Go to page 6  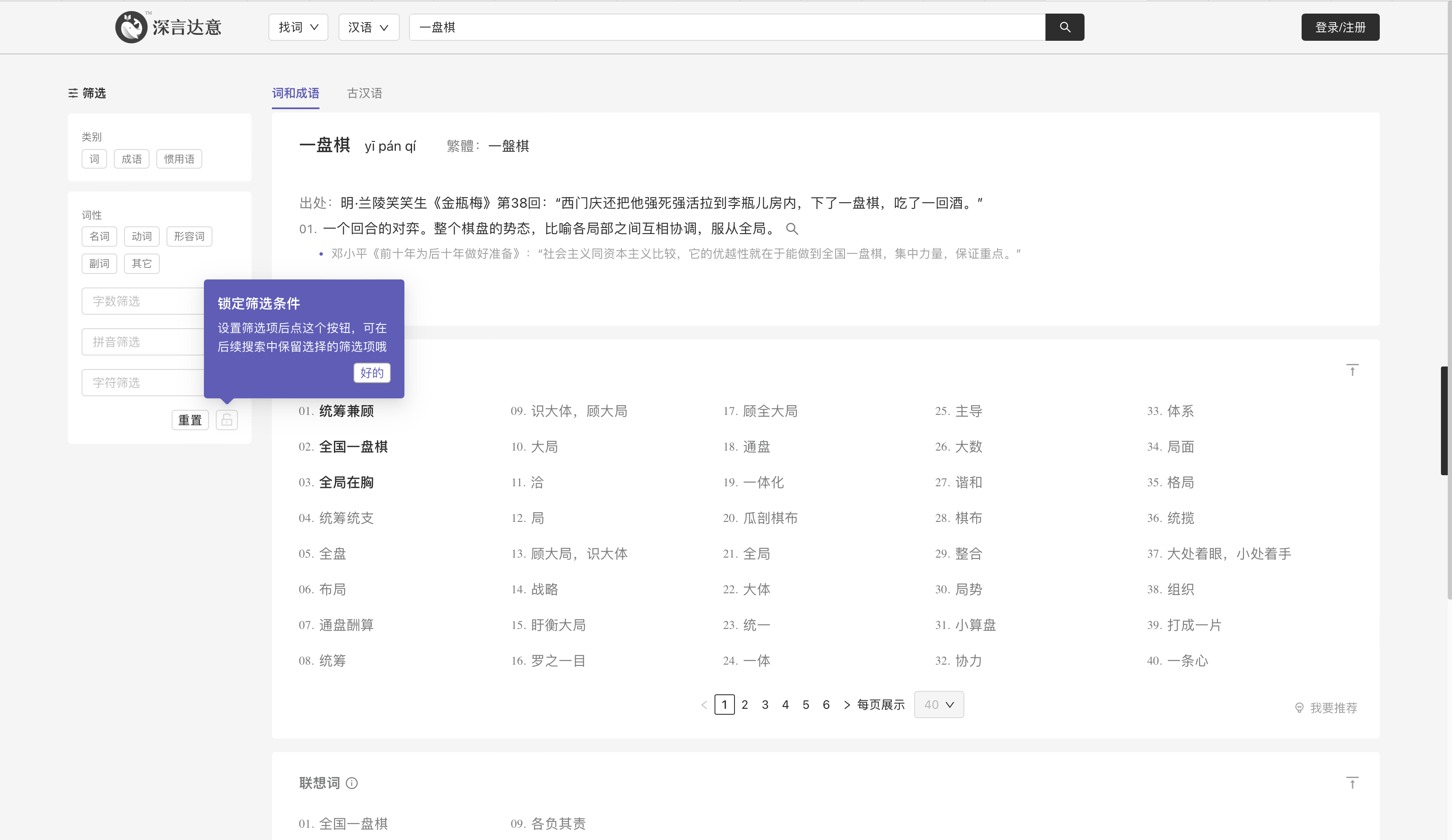[x=826, y=705]
